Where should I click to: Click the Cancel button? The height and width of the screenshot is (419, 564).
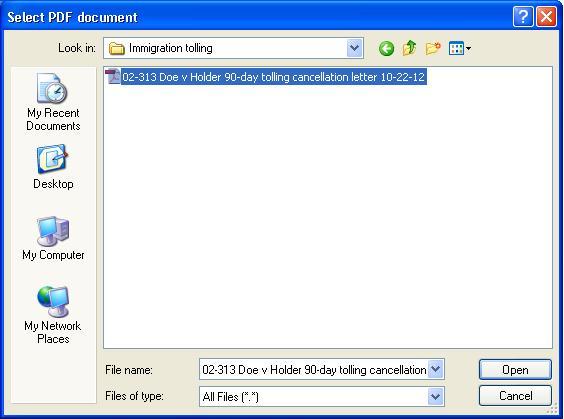[x=515, y=396]
